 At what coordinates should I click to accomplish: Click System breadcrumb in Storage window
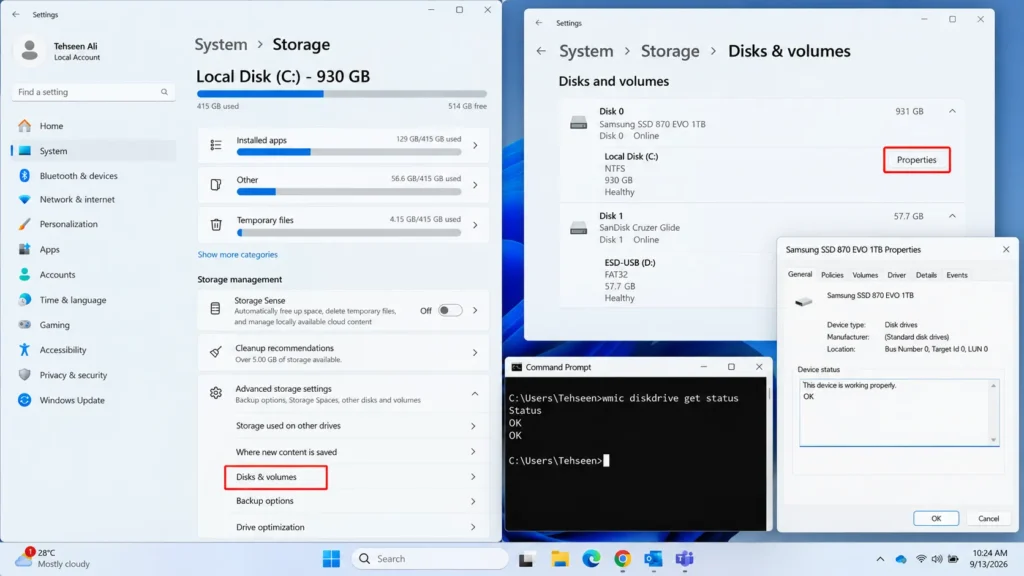point(221,44)
